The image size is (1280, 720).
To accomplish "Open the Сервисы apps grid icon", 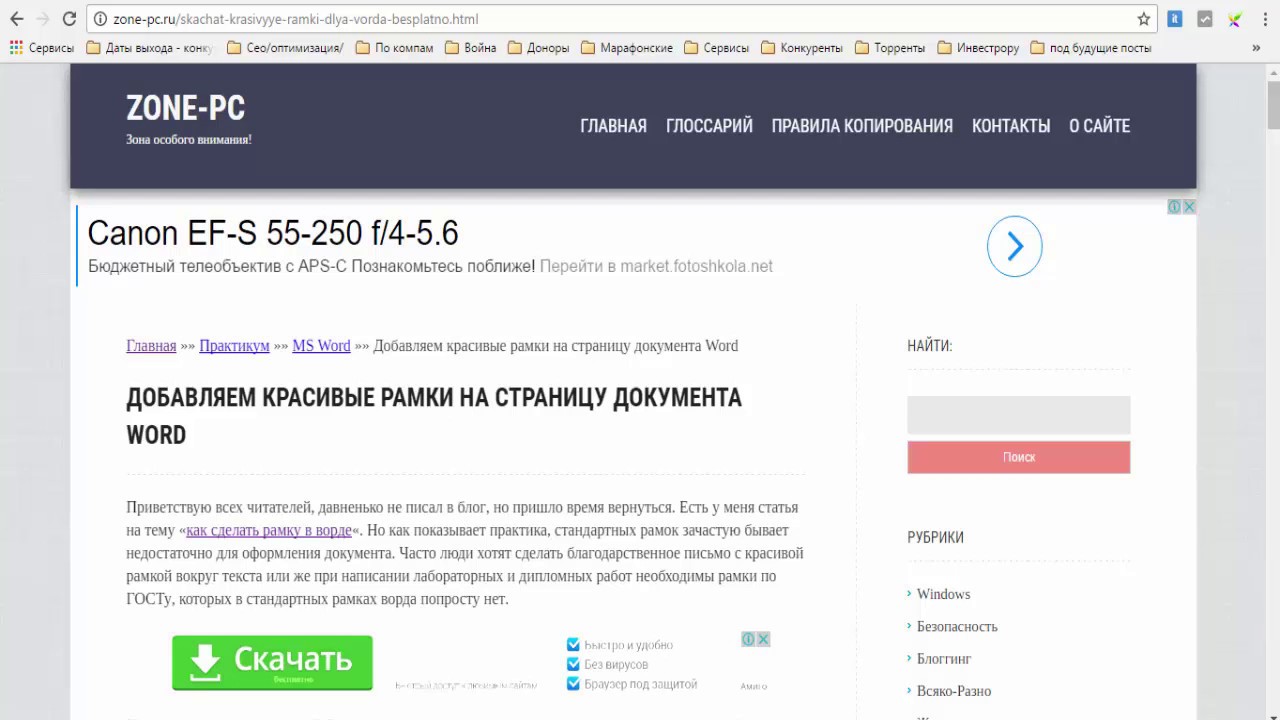I will click(42, 47).
